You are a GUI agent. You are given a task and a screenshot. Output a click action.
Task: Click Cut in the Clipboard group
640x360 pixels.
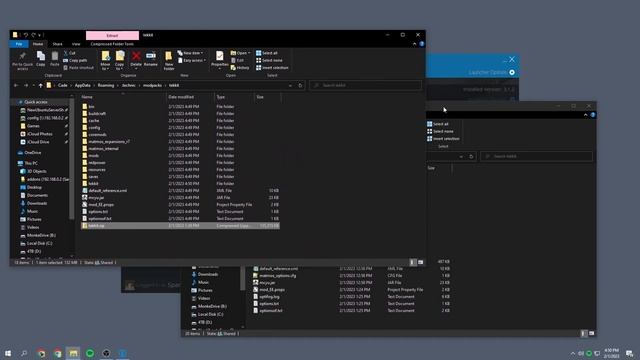coord(69,53)
